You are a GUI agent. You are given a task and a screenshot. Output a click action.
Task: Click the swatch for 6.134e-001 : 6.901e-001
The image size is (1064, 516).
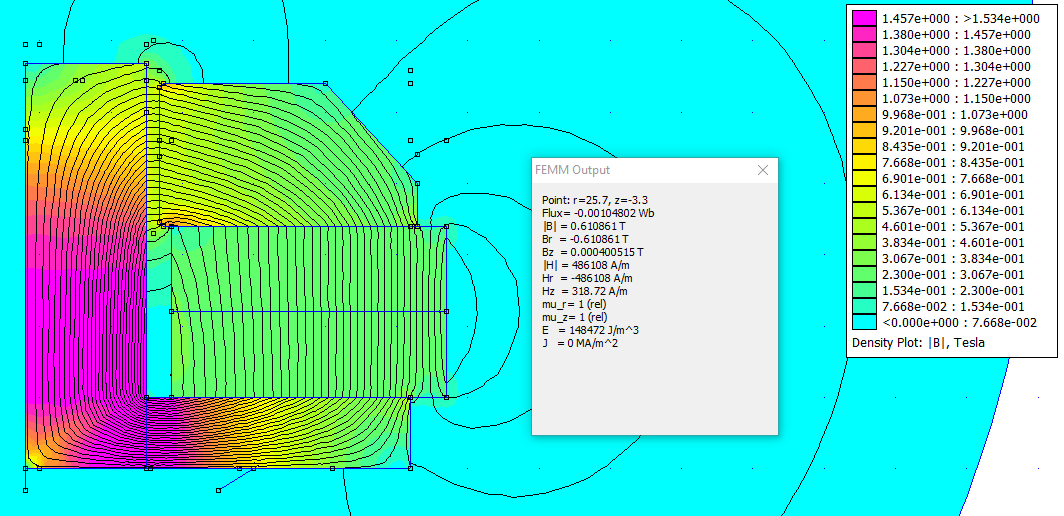click(x=864, y=194)
